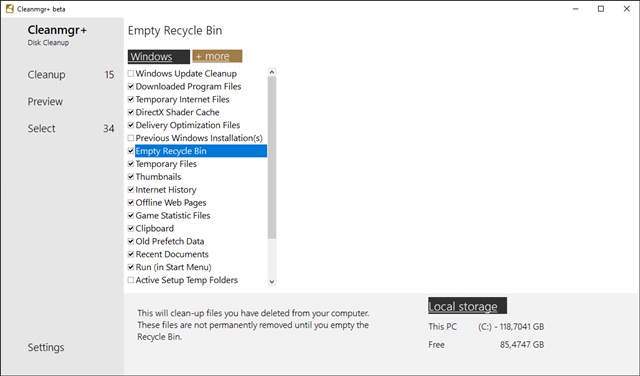
Task: Open the Preview section in sidebar
Action: pos(45,102)
